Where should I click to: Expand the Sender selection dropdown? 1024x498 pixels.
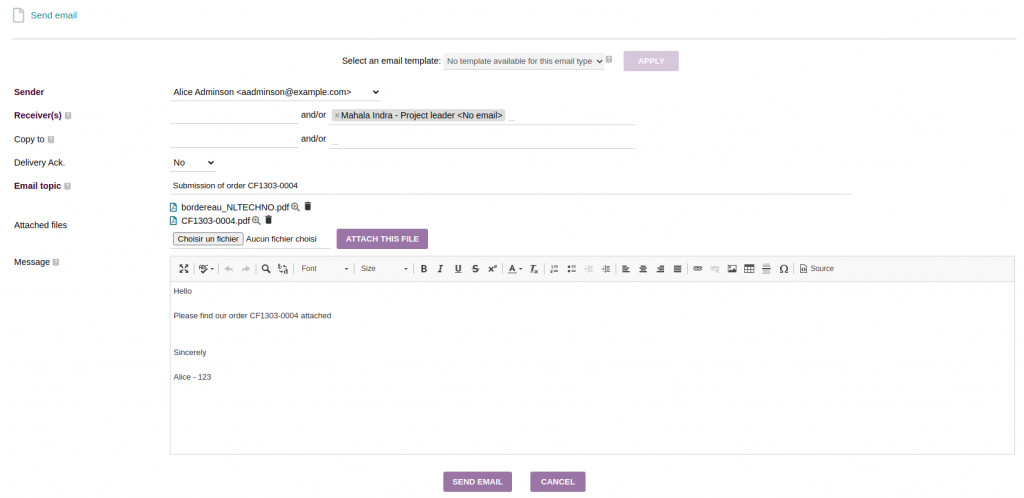point(275,92)
